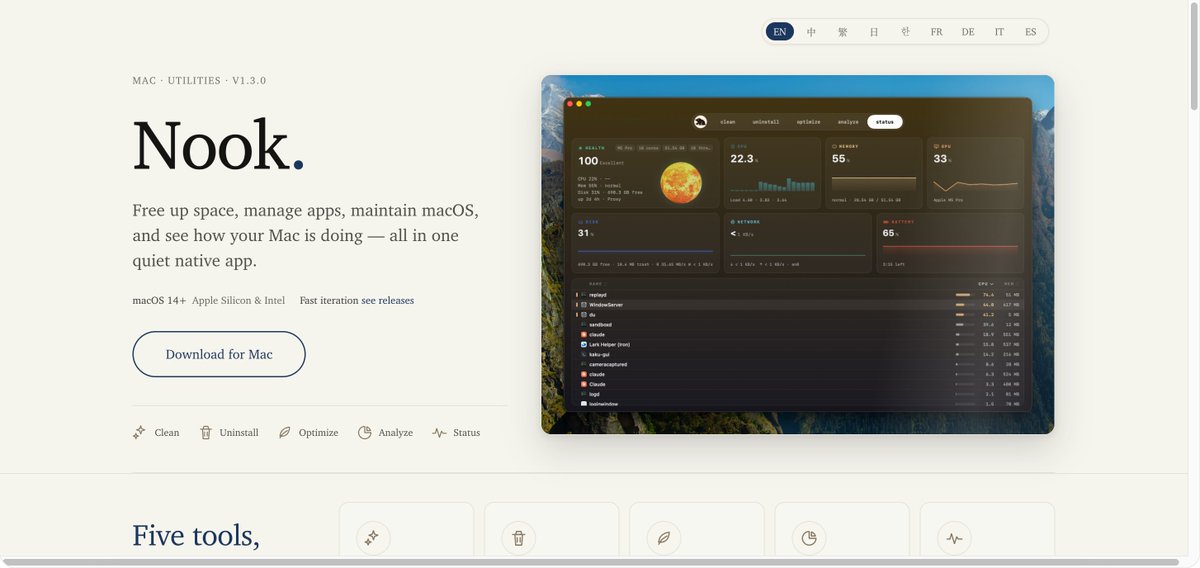This screenshot has height=568, width=1200.
Task: Select the optimize tab in app preview
Action: click(x=809, y=122)
